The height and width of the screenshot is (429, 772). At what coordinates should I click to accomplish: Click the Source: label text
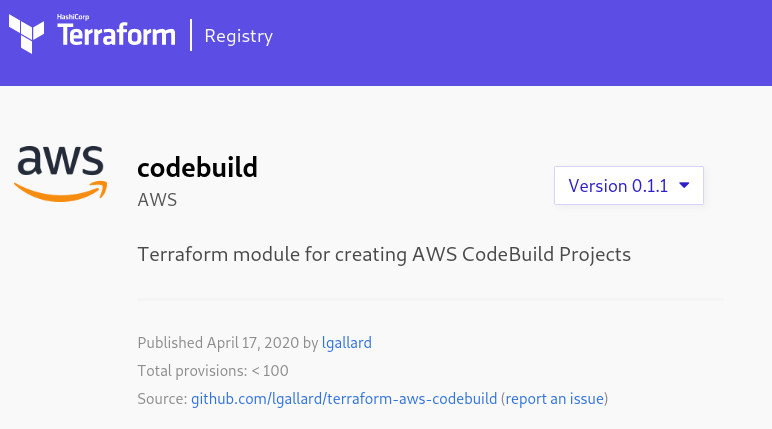click(x=162, y=398)
